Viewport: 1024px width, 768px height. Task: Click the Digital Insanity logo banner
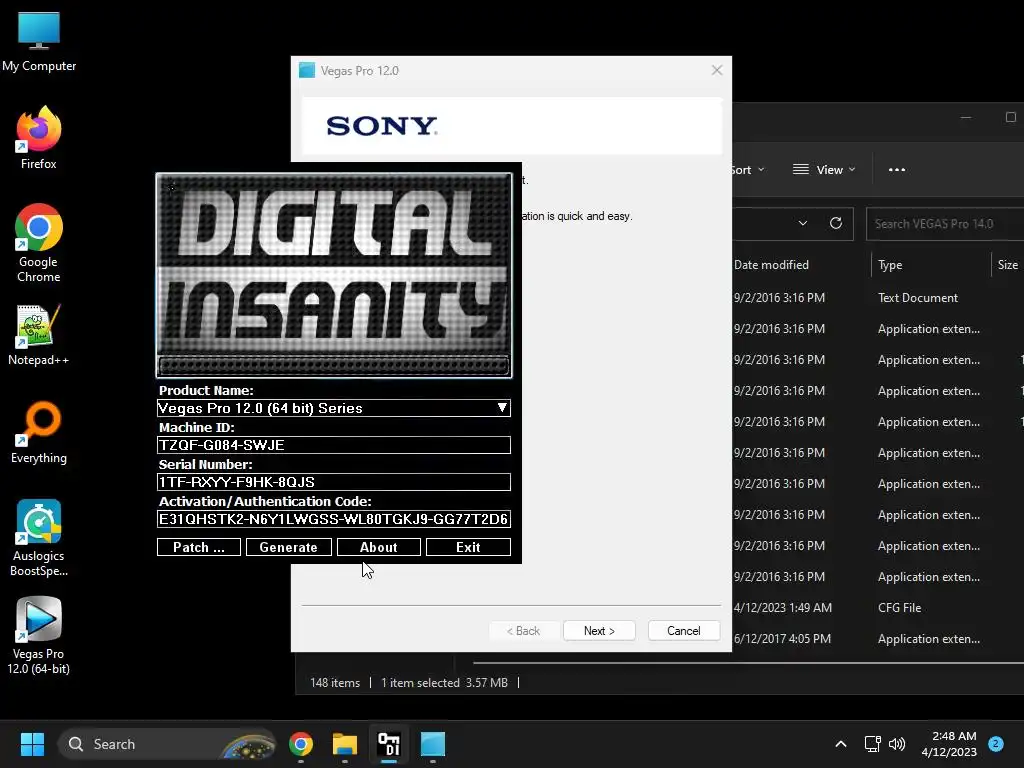334,276
